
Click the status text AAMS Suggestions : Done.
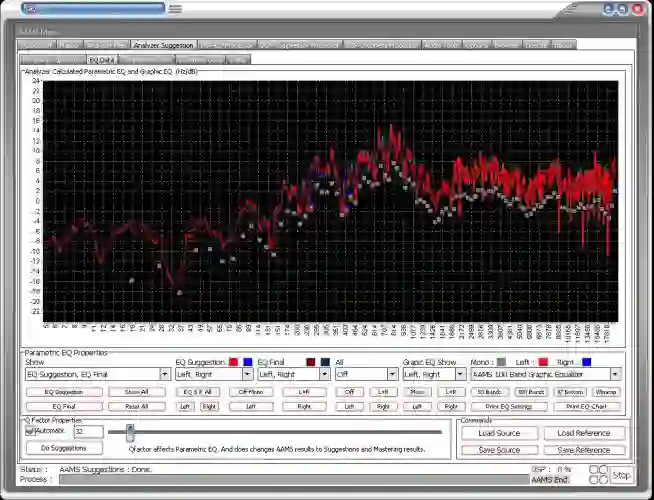click(106, 469)
